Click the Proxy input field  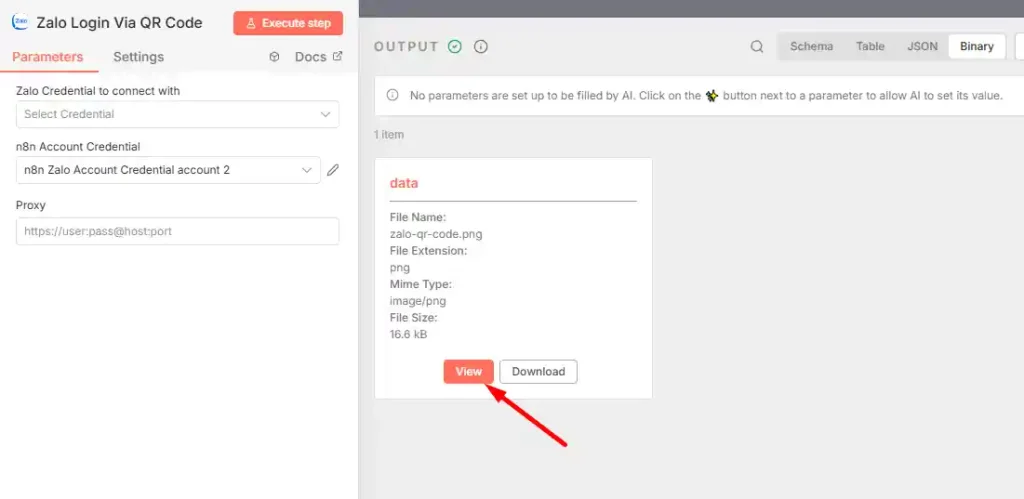(x=178, y=231)
